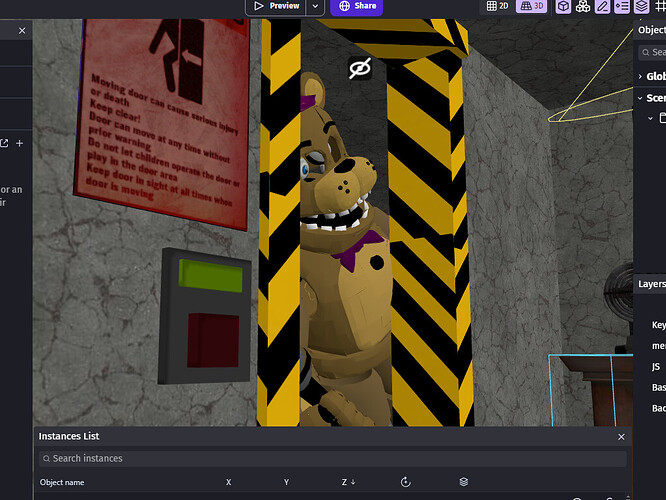The image size is (666, 500).
Task: Switch the editor to 2D view
Action: pyautogui.click(x=497, y=6)
